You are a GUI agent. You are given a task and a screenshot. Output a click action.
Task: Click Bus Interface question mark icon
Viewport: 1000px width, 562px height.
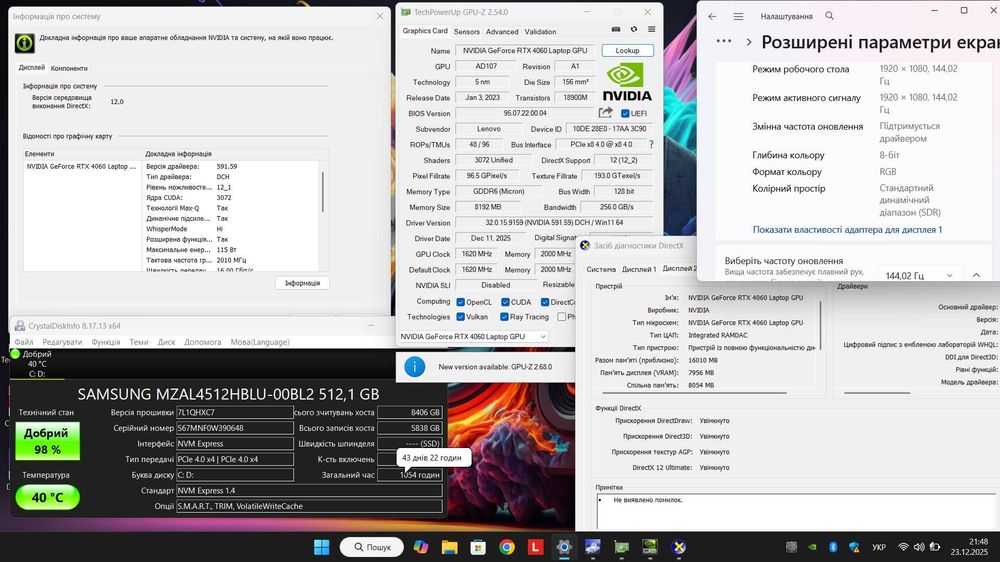tap(651, 144)
